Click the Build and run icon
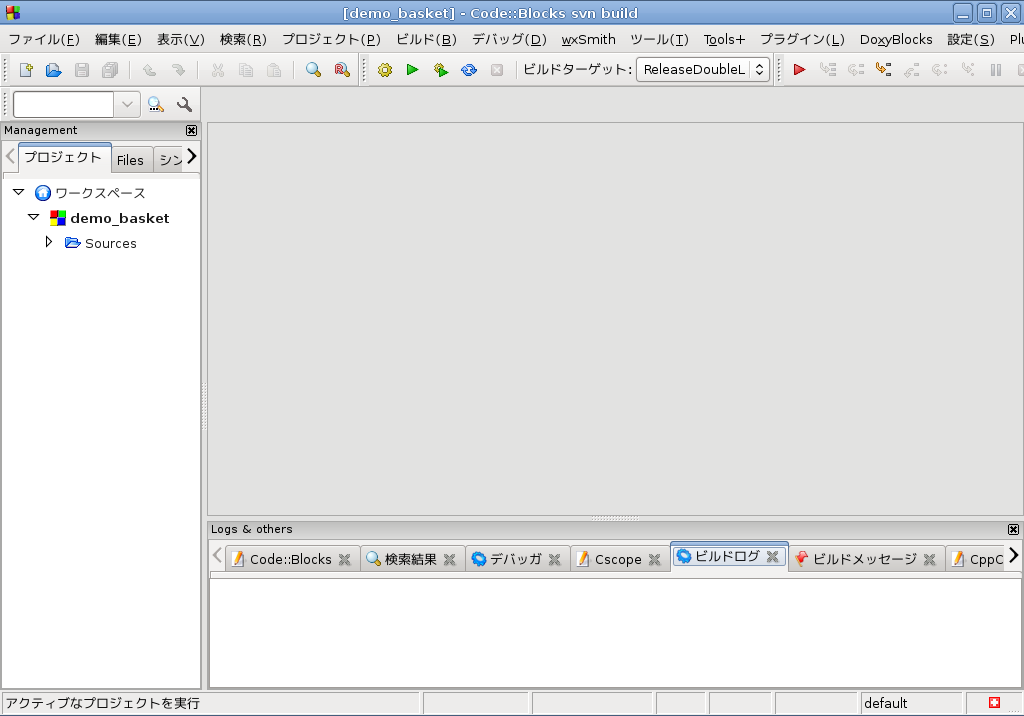The height and width of the screenshot is (716, 1024). [441, 69]
